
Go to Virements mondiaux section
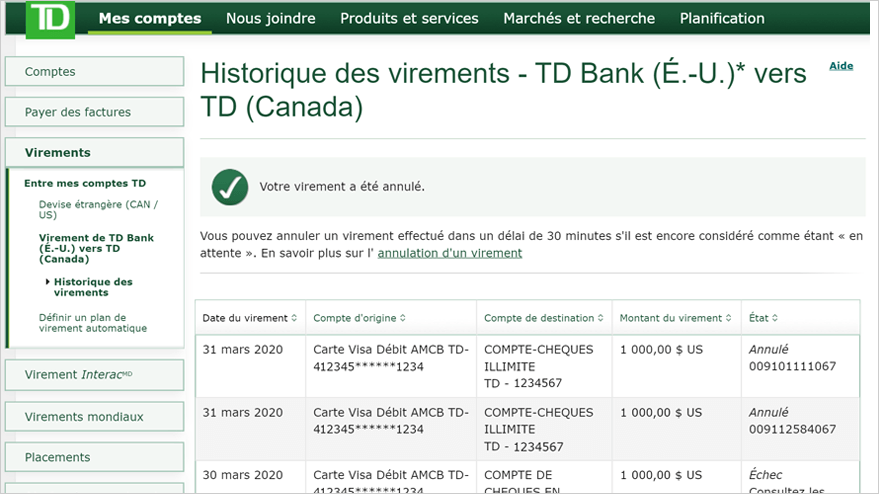coord(94,416)
